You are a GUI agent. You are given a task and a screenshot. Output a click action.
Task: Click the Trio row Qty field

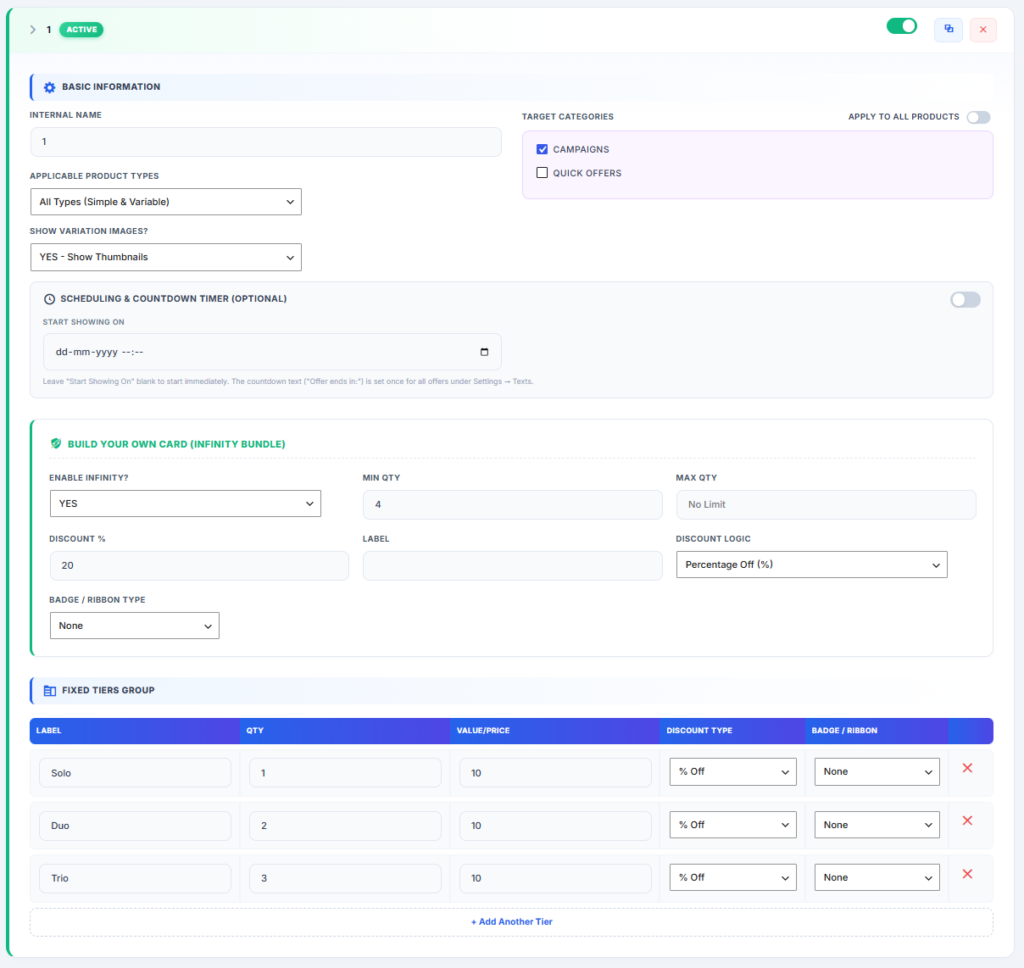point(345,878)
